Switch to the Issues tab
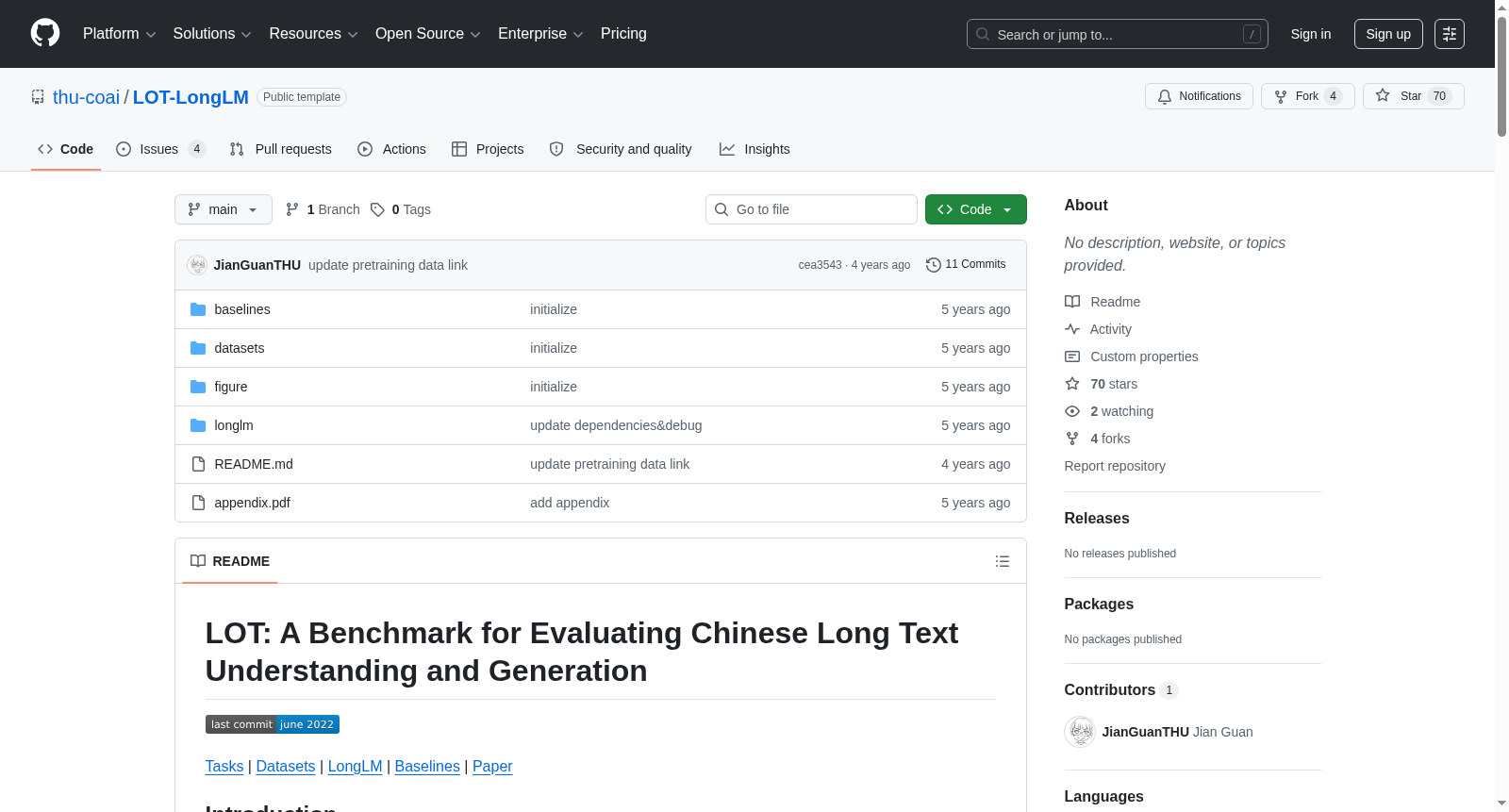 (160, 149)
